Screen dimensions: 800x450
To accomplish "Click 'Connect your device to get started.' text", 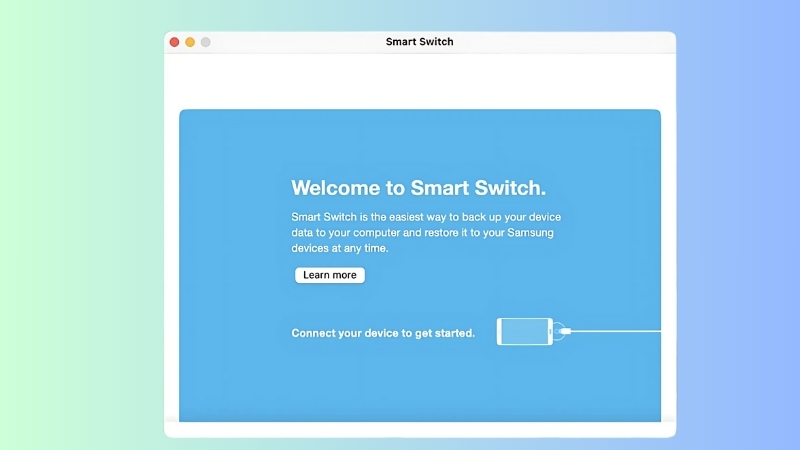I will (383, 333).
